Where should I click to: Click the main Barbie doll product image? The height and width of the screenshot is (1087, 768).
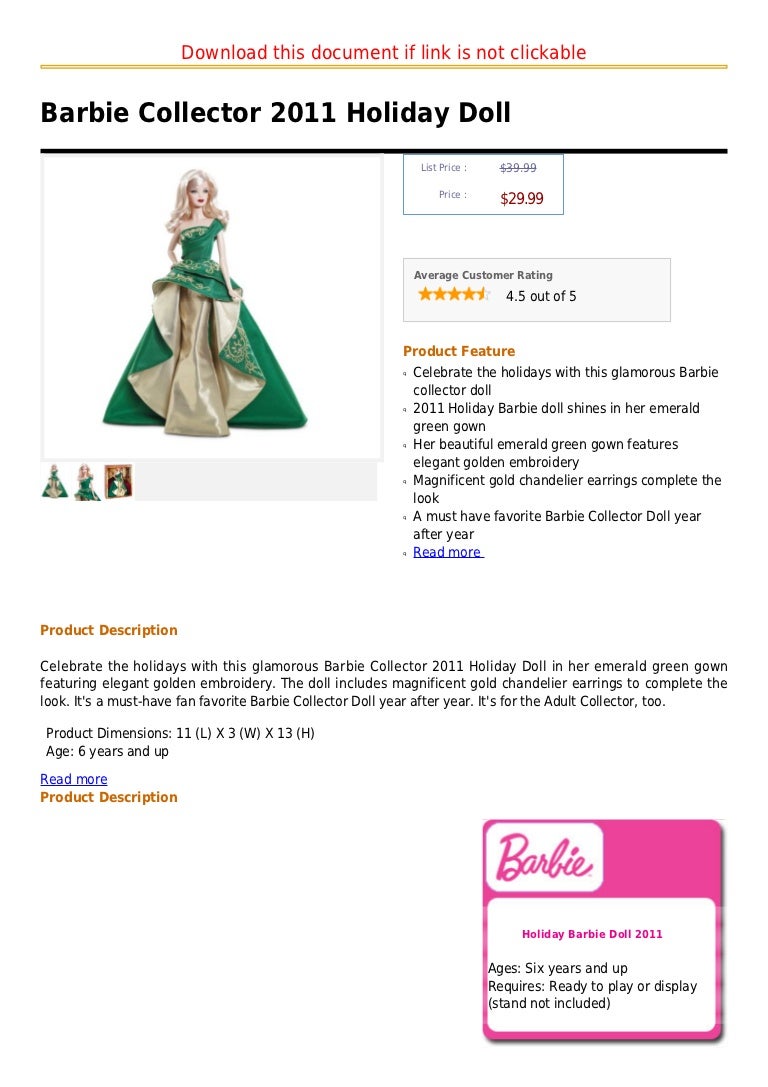pyautogui.click(x=212, y=306)
